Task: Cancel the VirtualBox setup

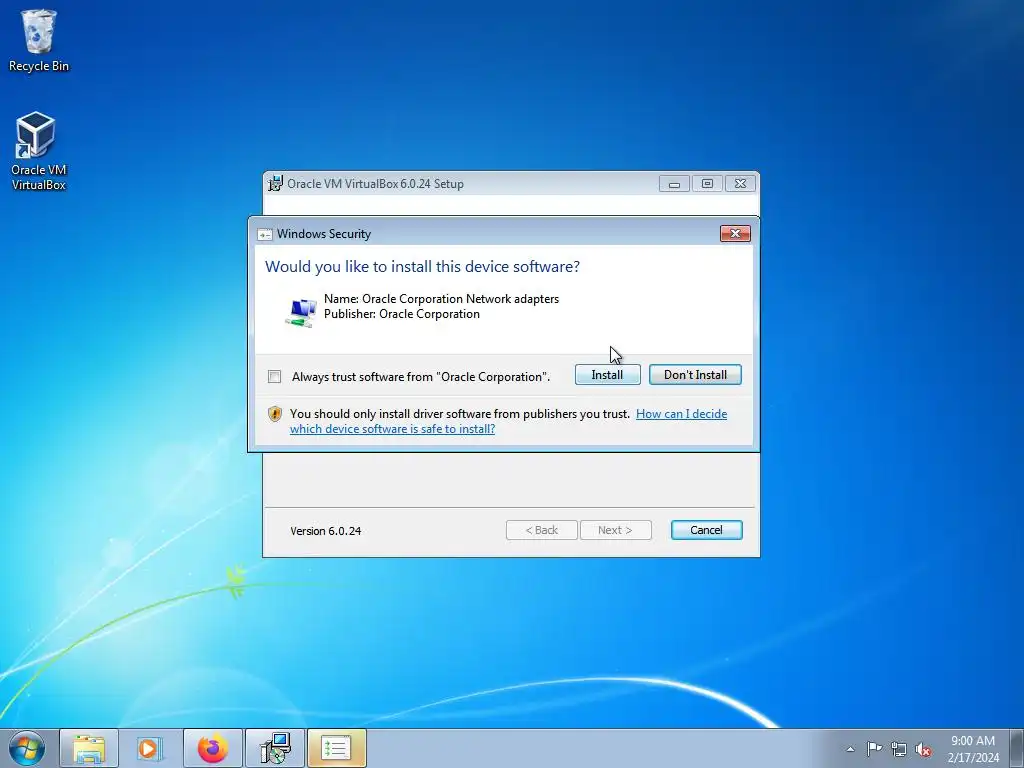Action: tap(707, 530)
